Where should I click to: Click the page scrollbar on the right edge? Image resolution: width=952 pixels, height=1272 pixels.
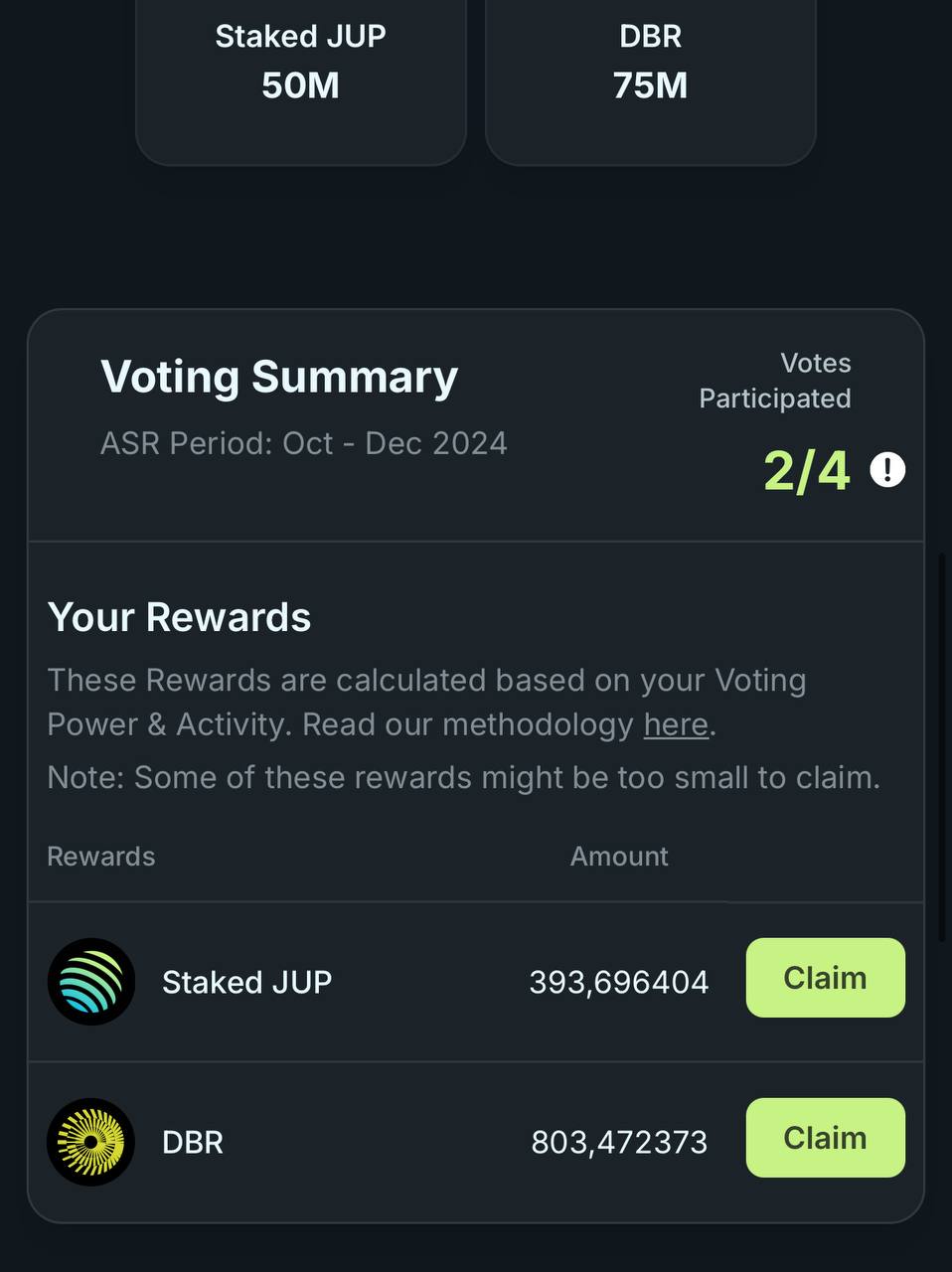[943, 745]
